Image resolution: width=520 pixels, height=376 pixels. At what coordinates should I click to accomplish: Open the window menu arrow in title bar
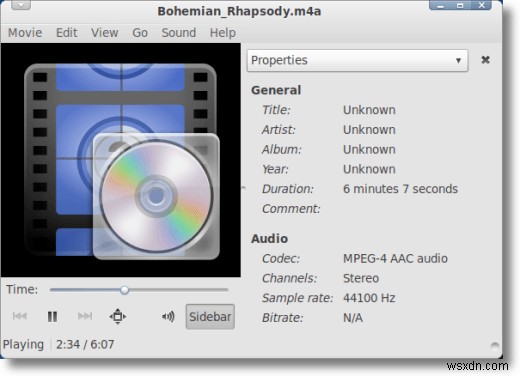(21, 5)
